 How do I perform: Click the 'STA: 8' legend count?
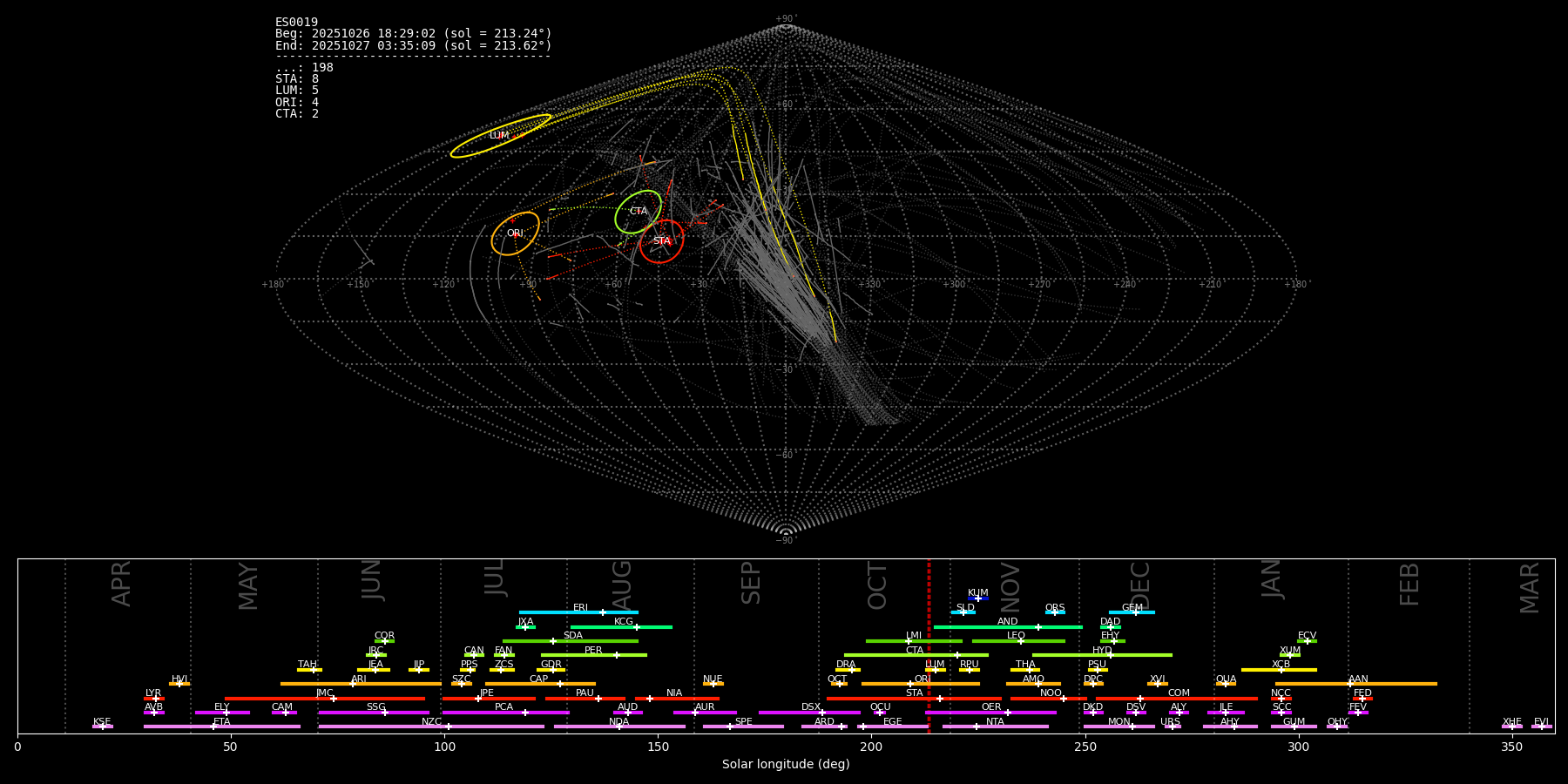(297, 79)
